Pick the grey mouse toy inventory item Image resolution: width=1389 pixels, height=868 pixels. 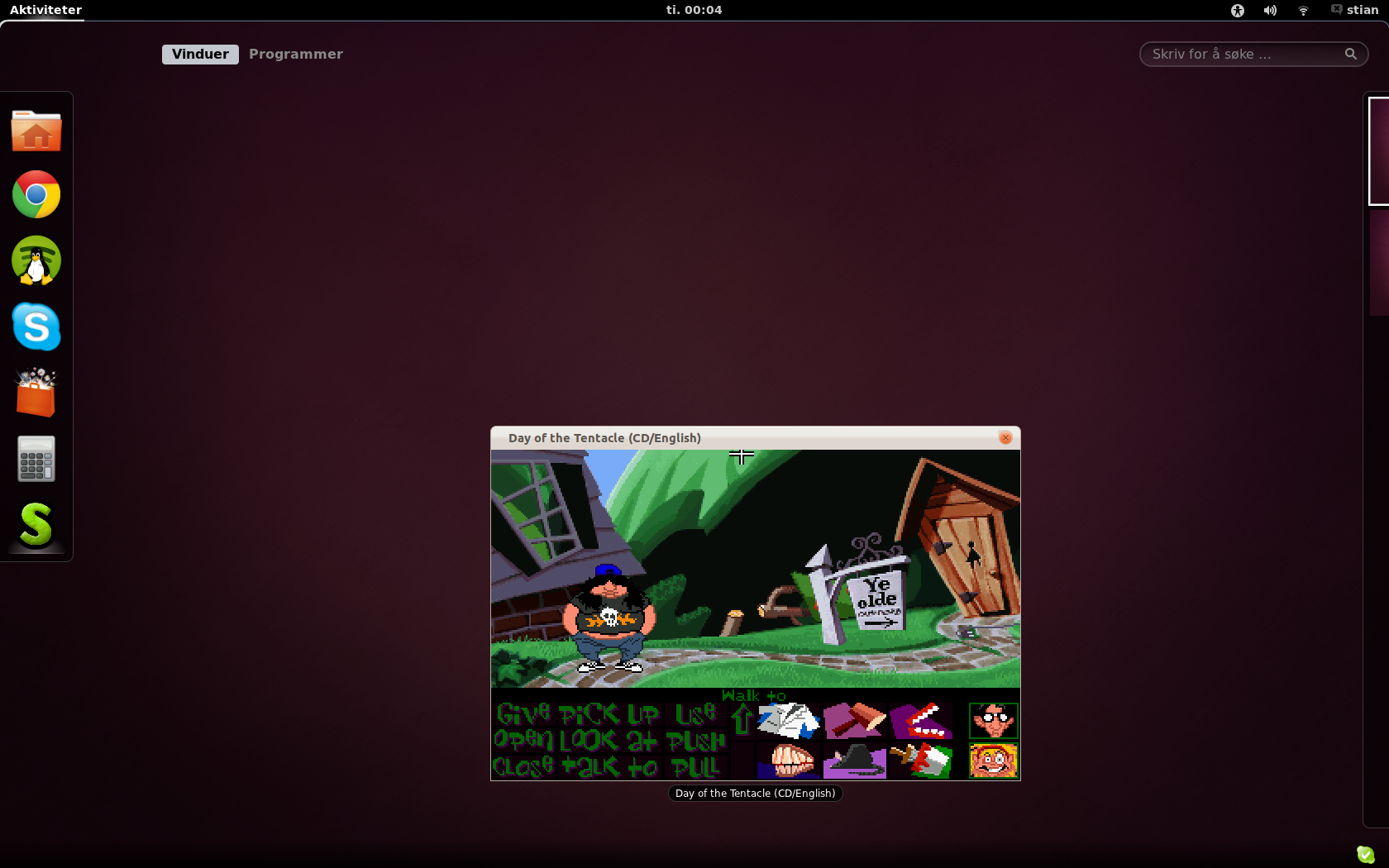(x=855, y=761)
